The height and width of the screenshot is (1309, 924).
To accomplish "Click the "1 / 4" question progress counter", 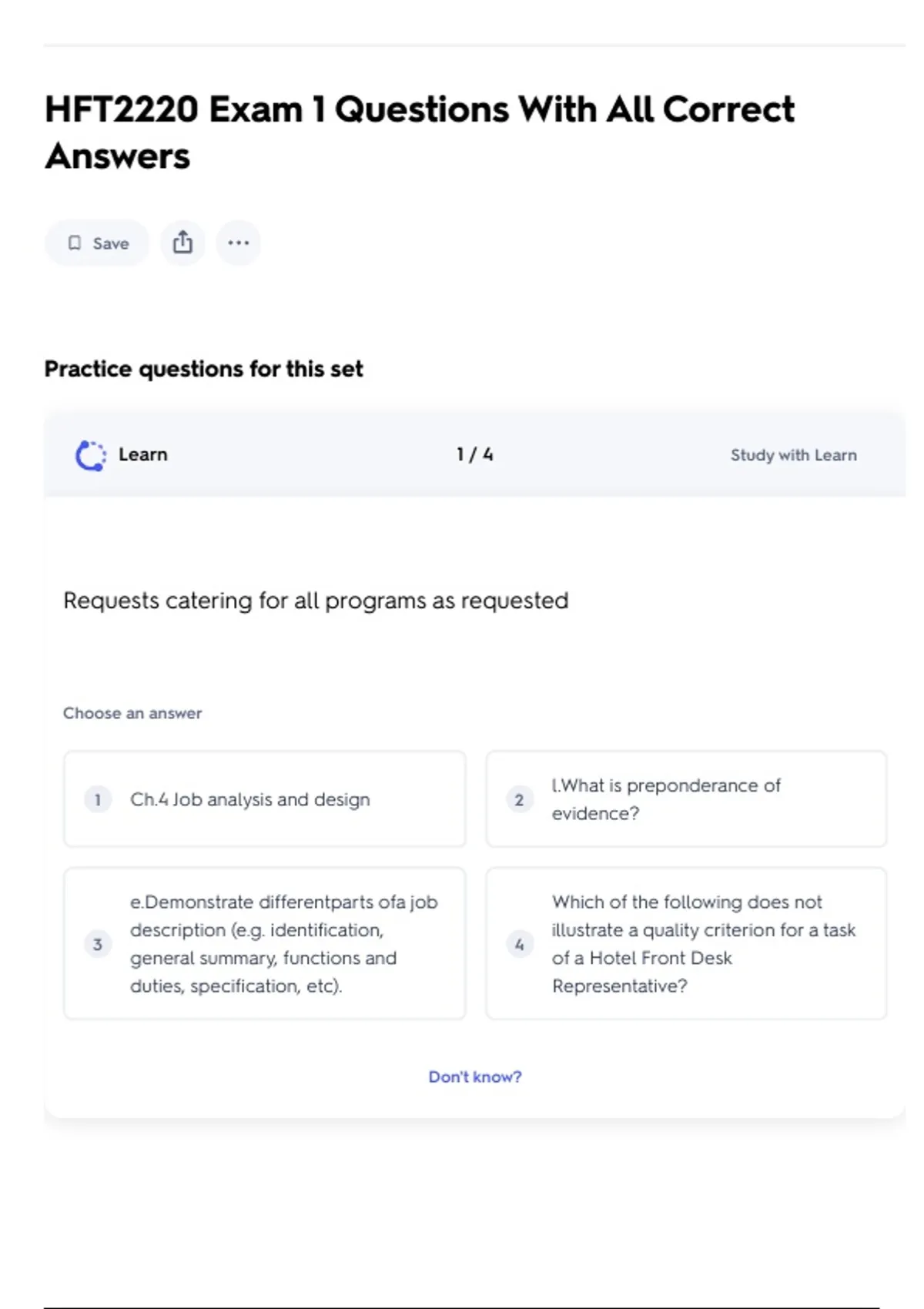I will coord(474,454).
